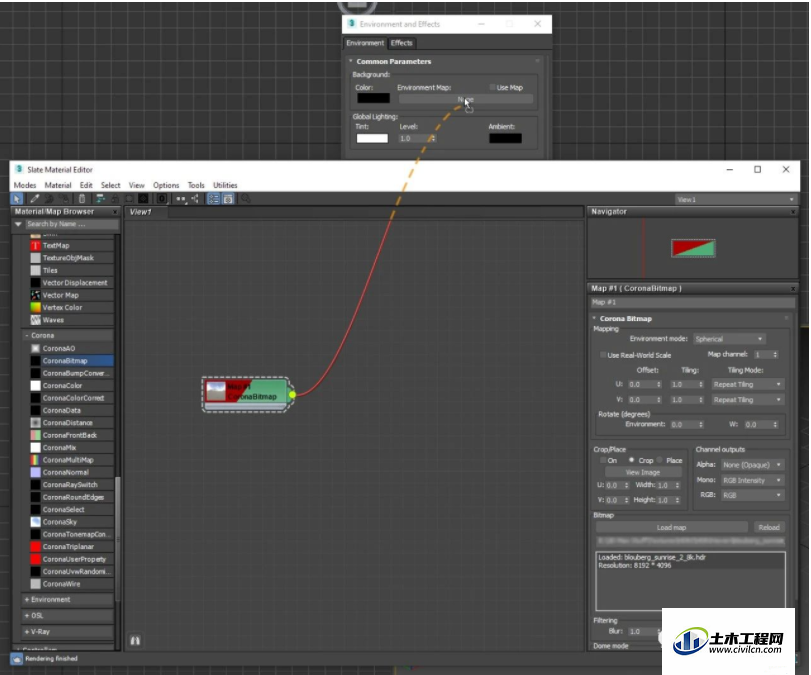The height and width of the screenshot is (675, 811).
Task: Click Select by Material icon
Action: 246,199
